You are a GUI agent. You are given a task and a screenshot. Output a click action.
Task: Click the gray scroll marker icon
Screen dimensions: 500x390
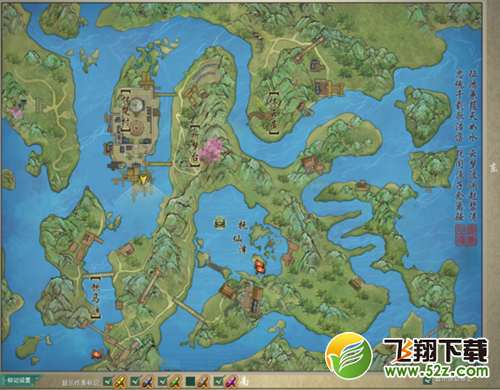click(203, 382)
